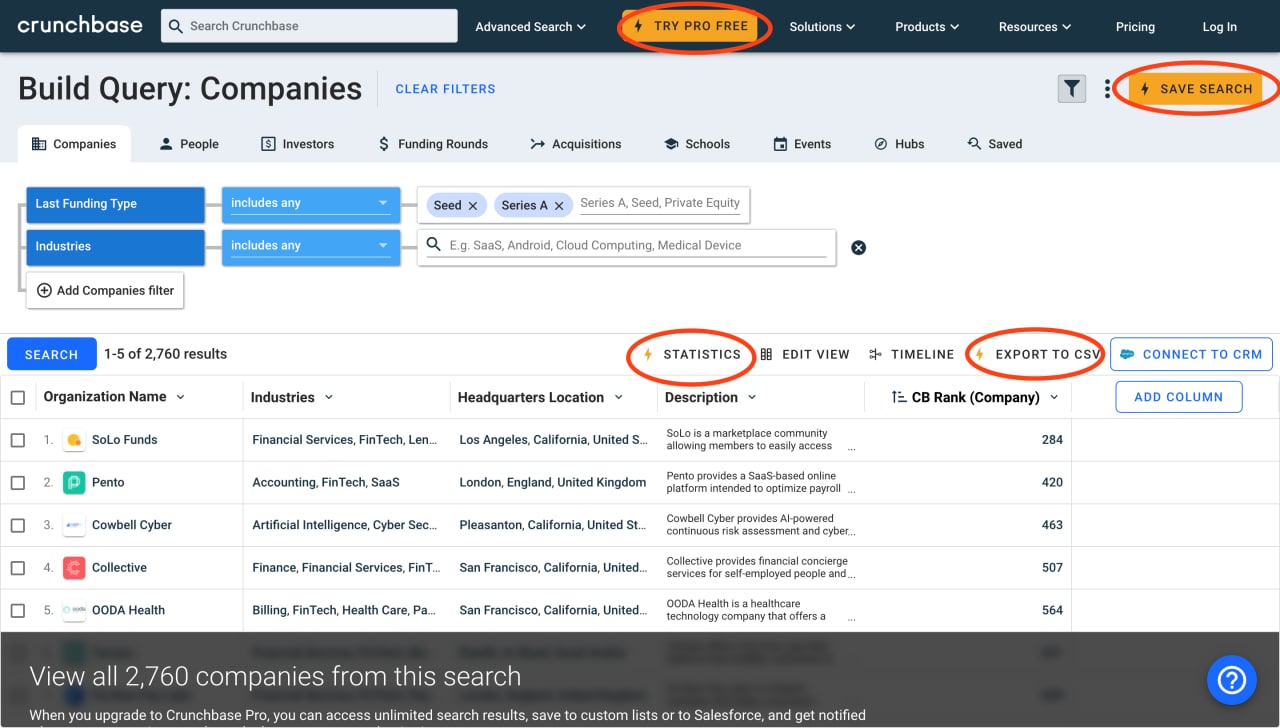Switch to the Hubs tab
The image size is (1280, 728).
[899, 144]
